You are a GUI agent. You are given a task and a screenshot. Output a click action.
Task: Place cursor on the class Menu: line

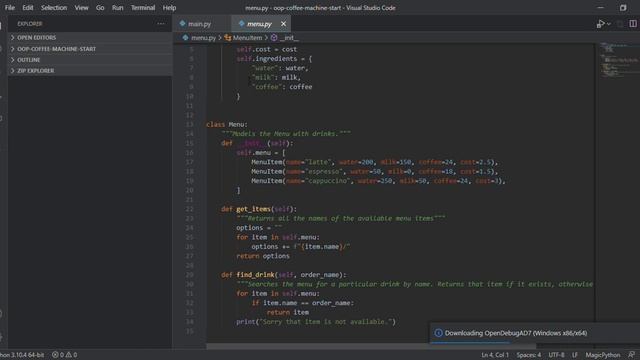(x=227, y=124)
